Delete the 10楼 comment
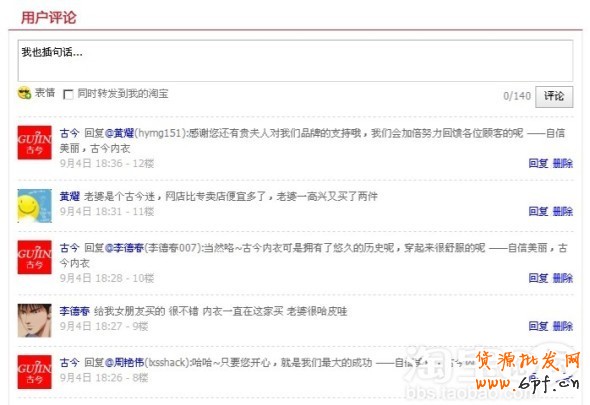Image resolution: width=590 pixels, height=405 pixels. click(563, 278)
